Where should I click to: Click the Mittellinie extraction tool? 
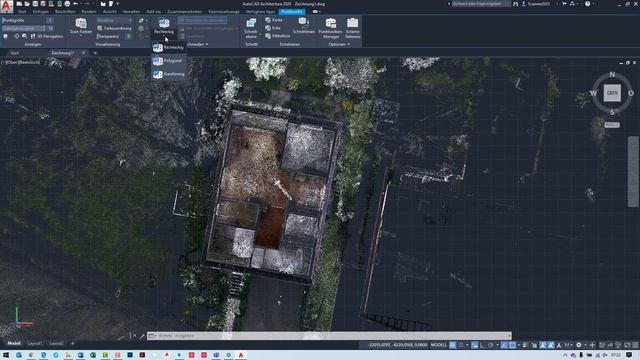point(278,36)
